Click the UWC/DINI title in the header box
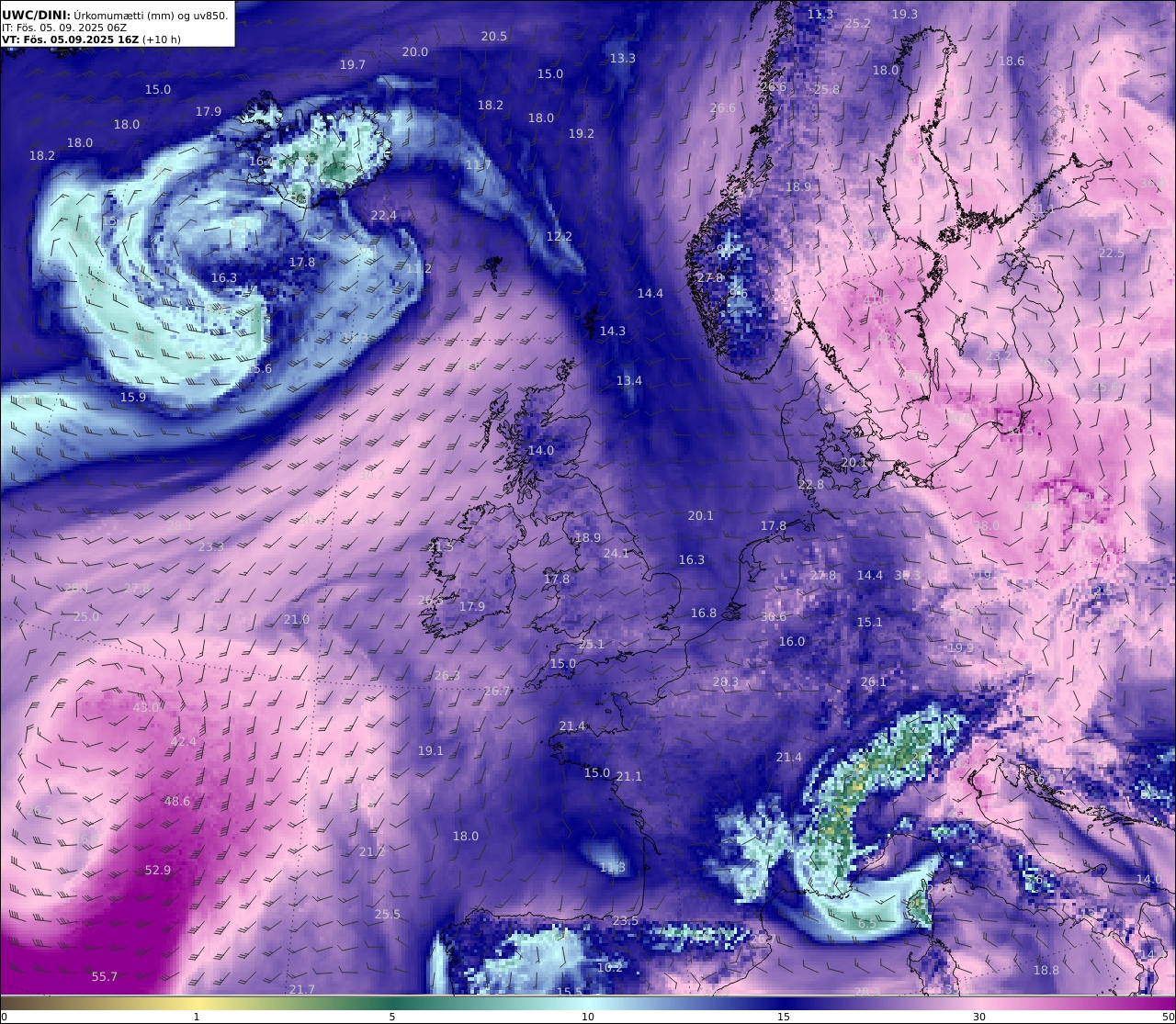 pos(35,15)
